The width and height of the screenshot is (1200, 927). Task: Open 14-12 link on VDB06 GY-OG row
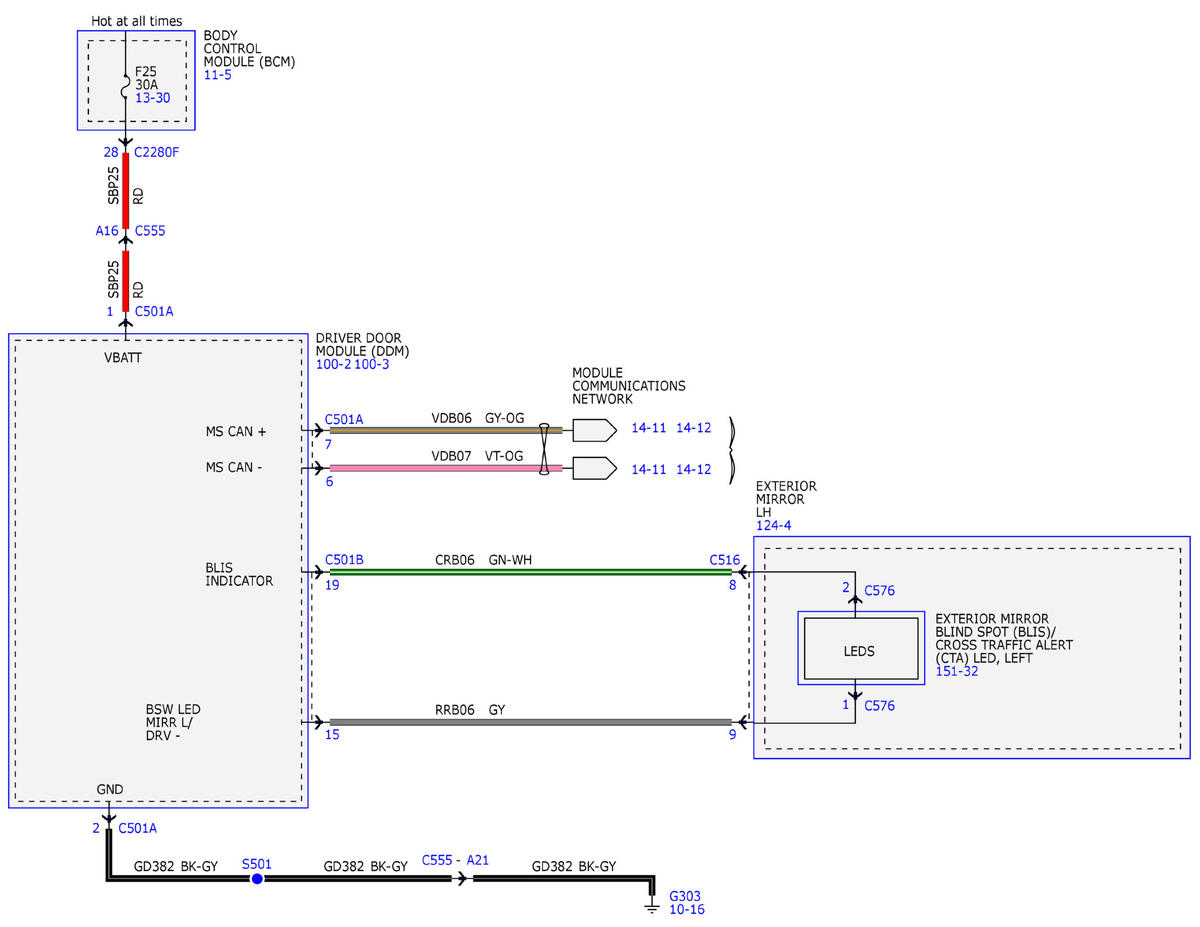(694, 428)
